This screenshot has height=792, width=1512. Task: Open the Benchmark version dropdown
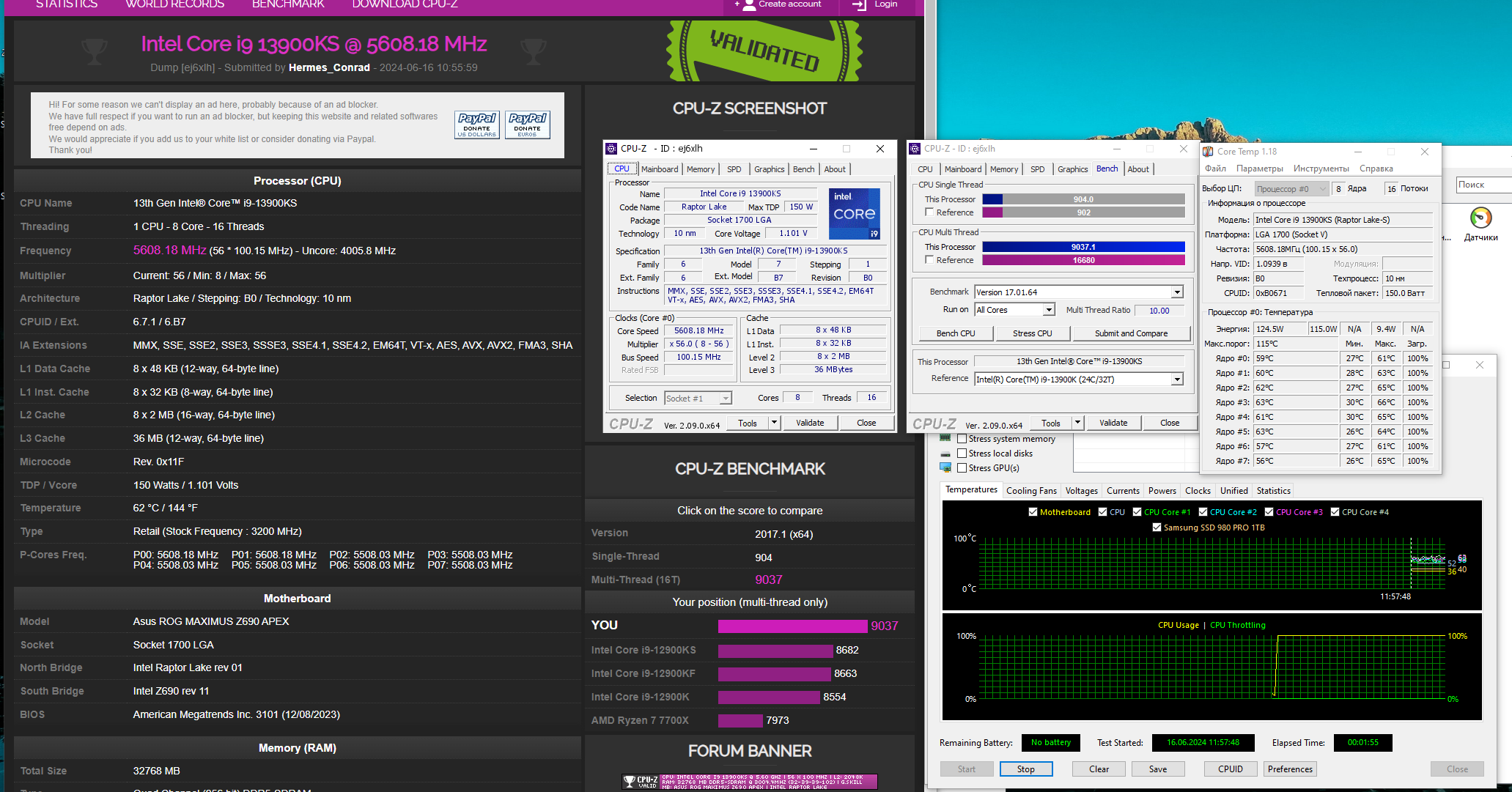[1176, 292]
